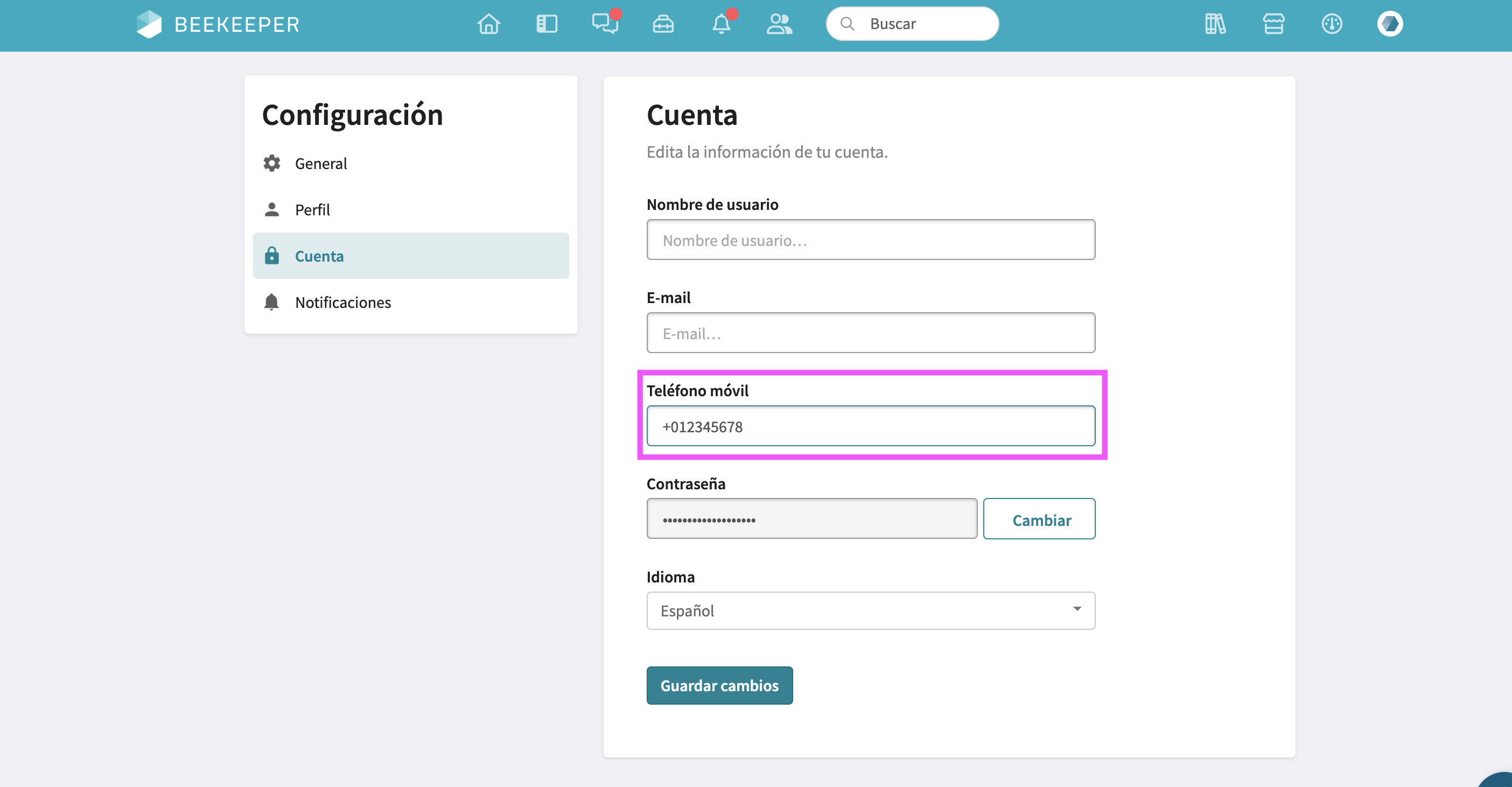Expand the Idioma language dropdown
1512x787 pixels.
871,610
